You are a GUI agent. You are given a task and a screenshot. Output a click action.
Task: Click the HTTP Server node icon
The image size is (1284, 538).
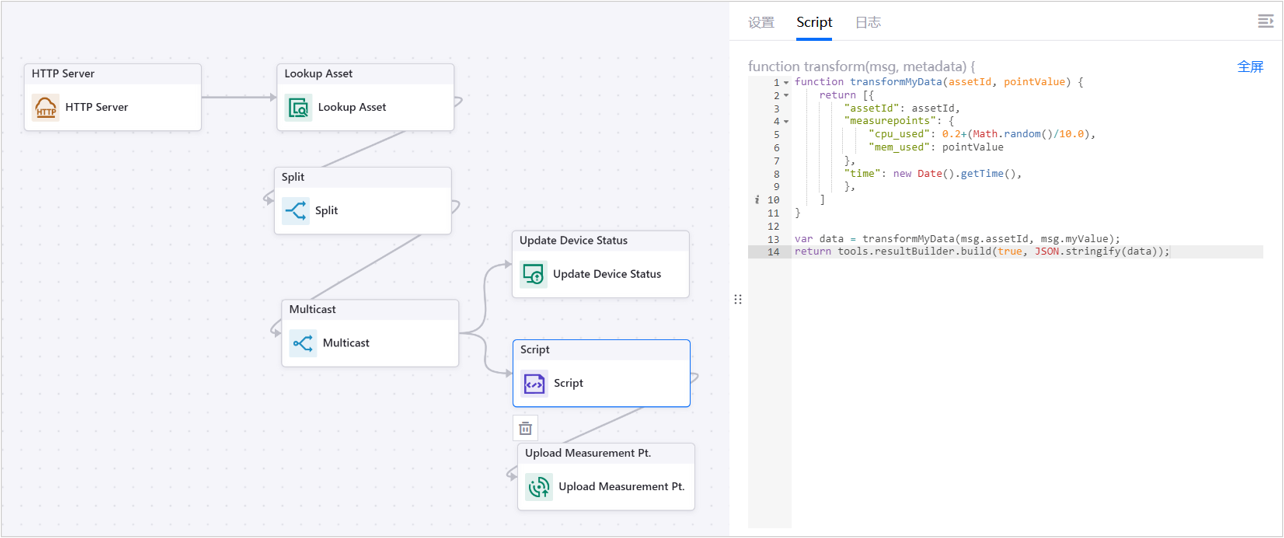[46, 107]
